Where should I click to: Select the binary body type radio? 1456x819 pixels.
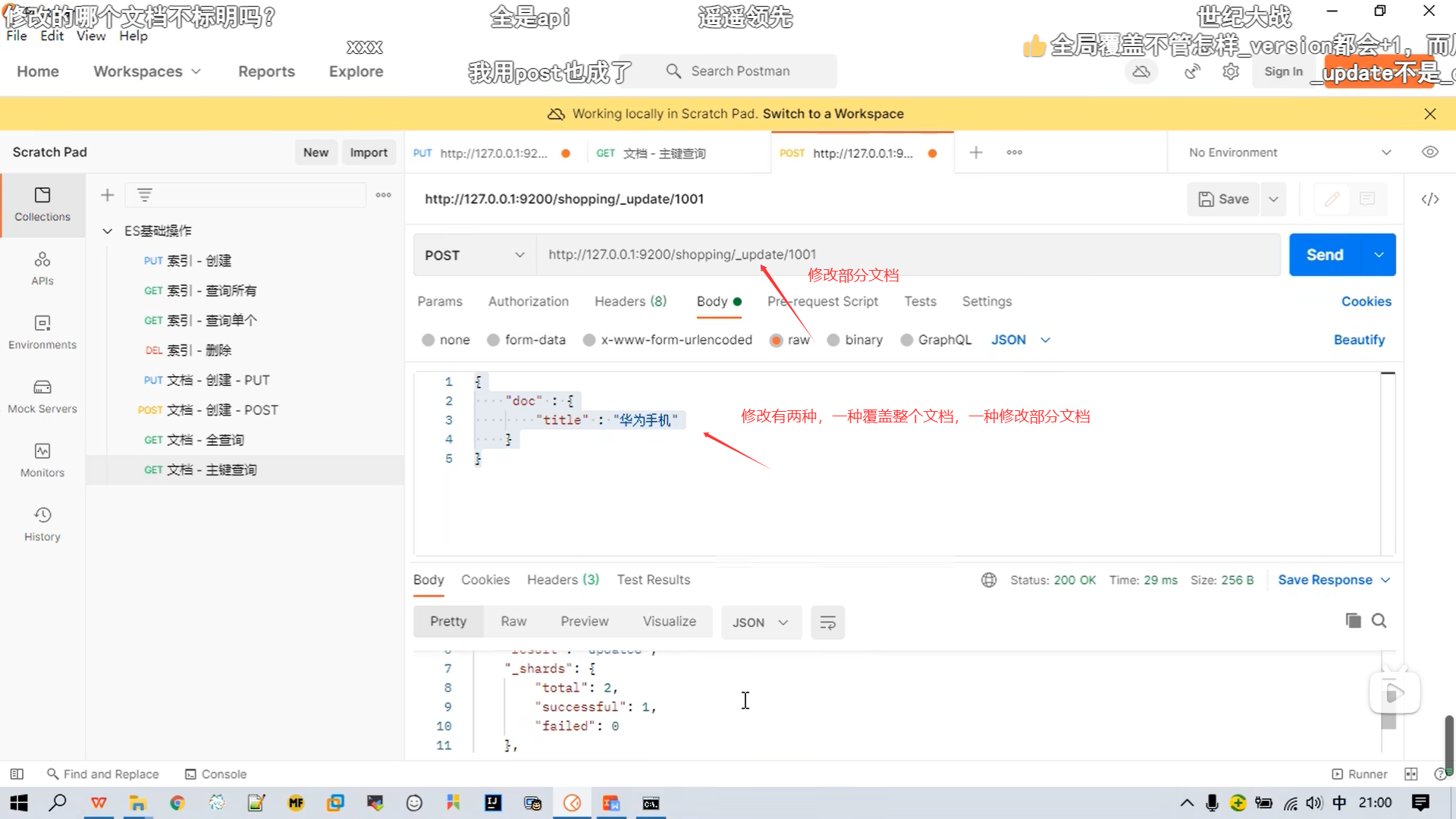(833, 340)
